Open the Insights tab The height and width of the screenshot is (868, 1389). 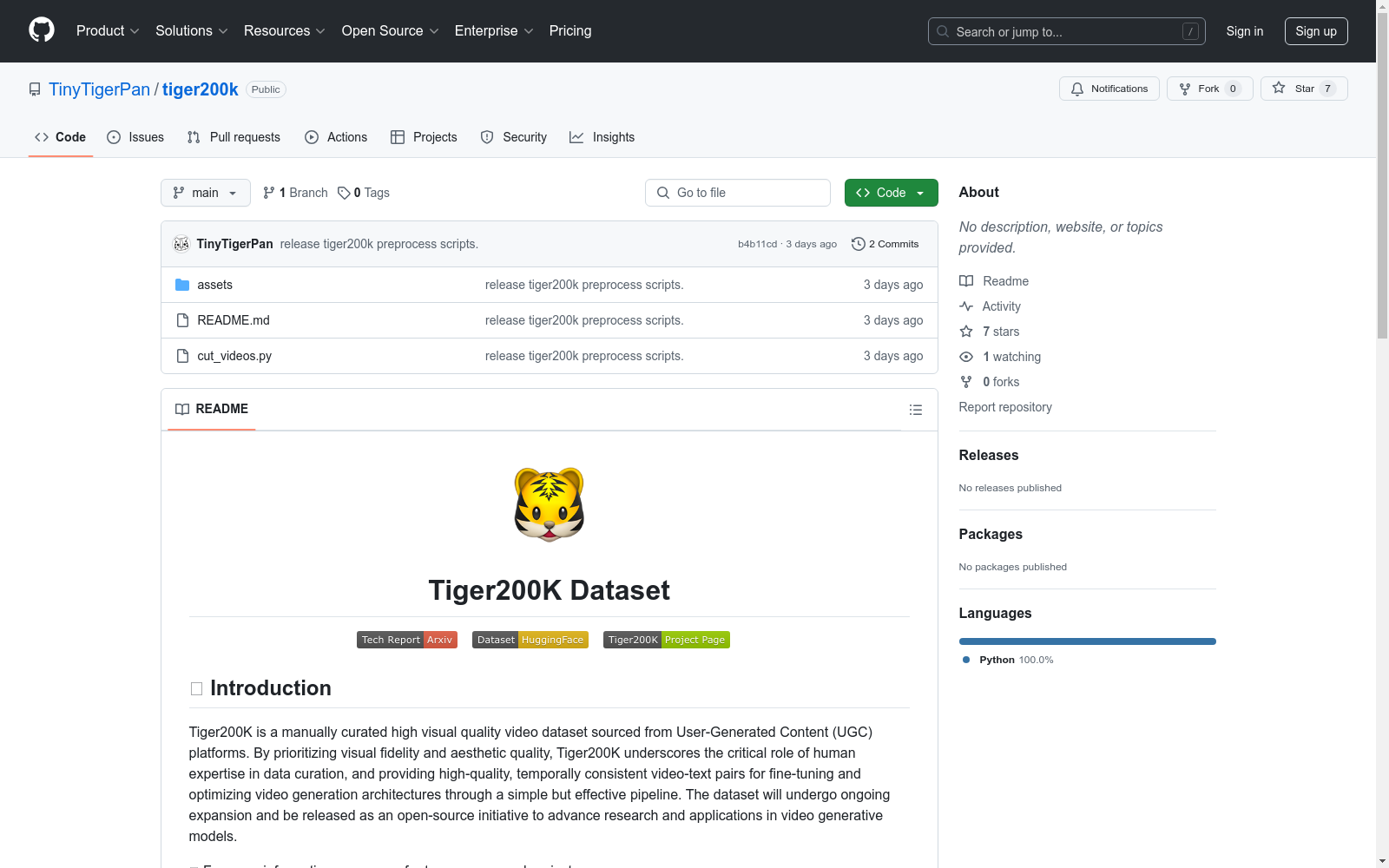click(602, 136)
